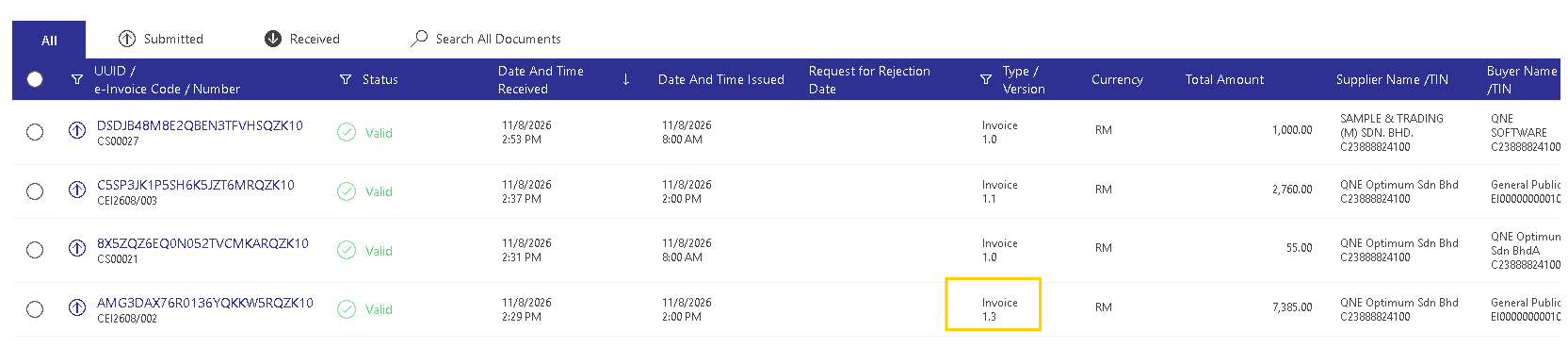This screenshot has height=348, width=1568.
Task: Open document C5SP3JK1P5SH6K5JZT6MRQZK10
Action: [x=196, y=185]
